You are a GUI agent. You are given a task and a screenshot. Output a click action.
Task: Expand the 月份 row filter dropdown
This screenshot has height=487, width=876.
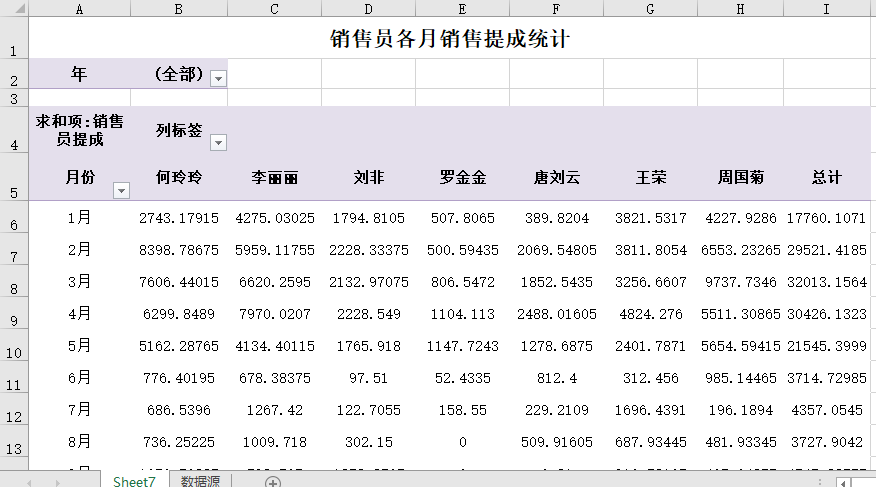pos(121,190)
